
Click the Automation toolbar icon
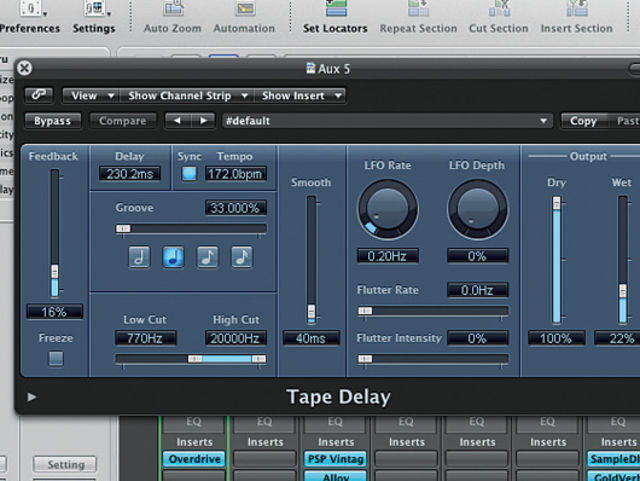(245, 8)
